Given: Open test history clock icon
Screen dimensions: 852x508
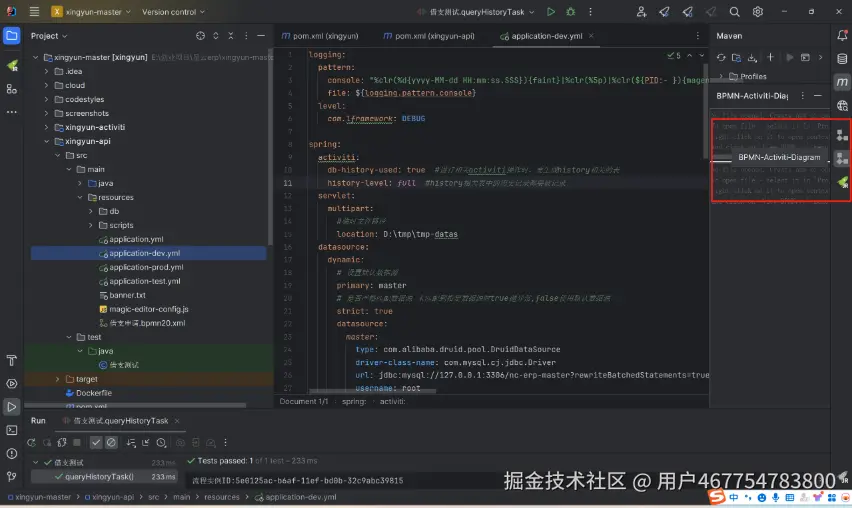Looking at the screenshot, I should (x=161, y=443).
